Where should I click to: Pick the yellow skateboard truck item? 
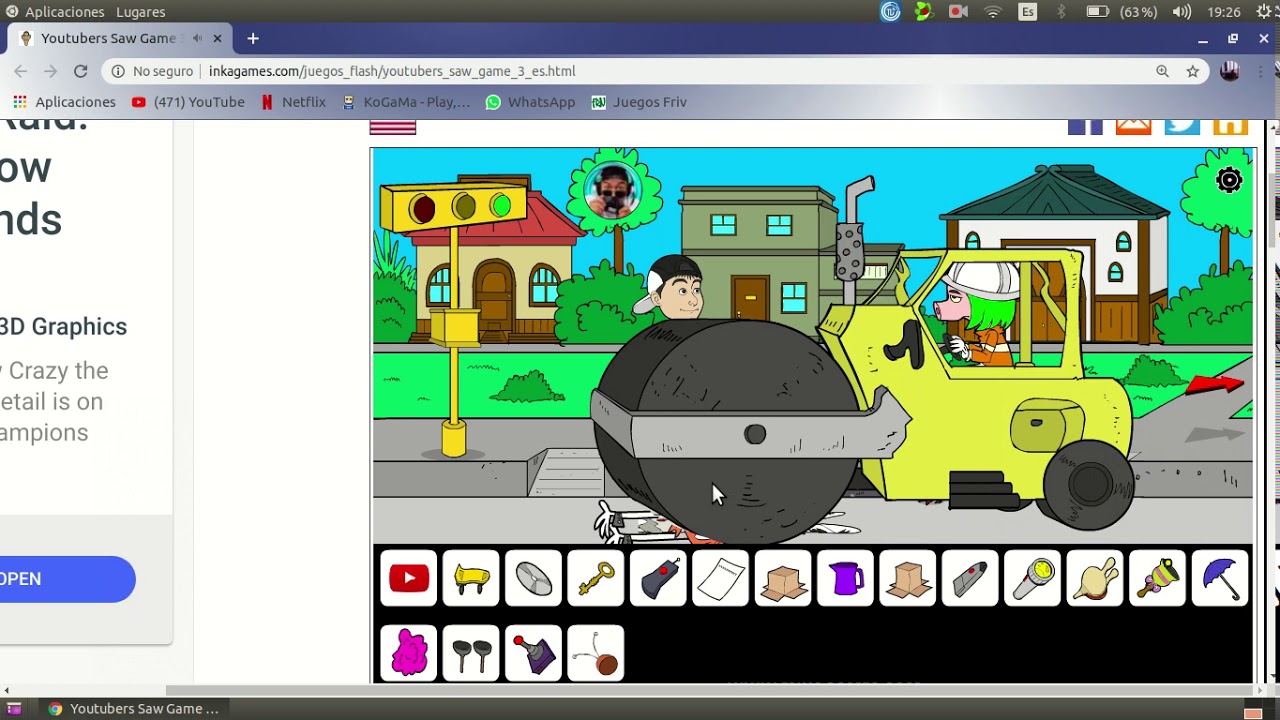(x=471, y=578)
